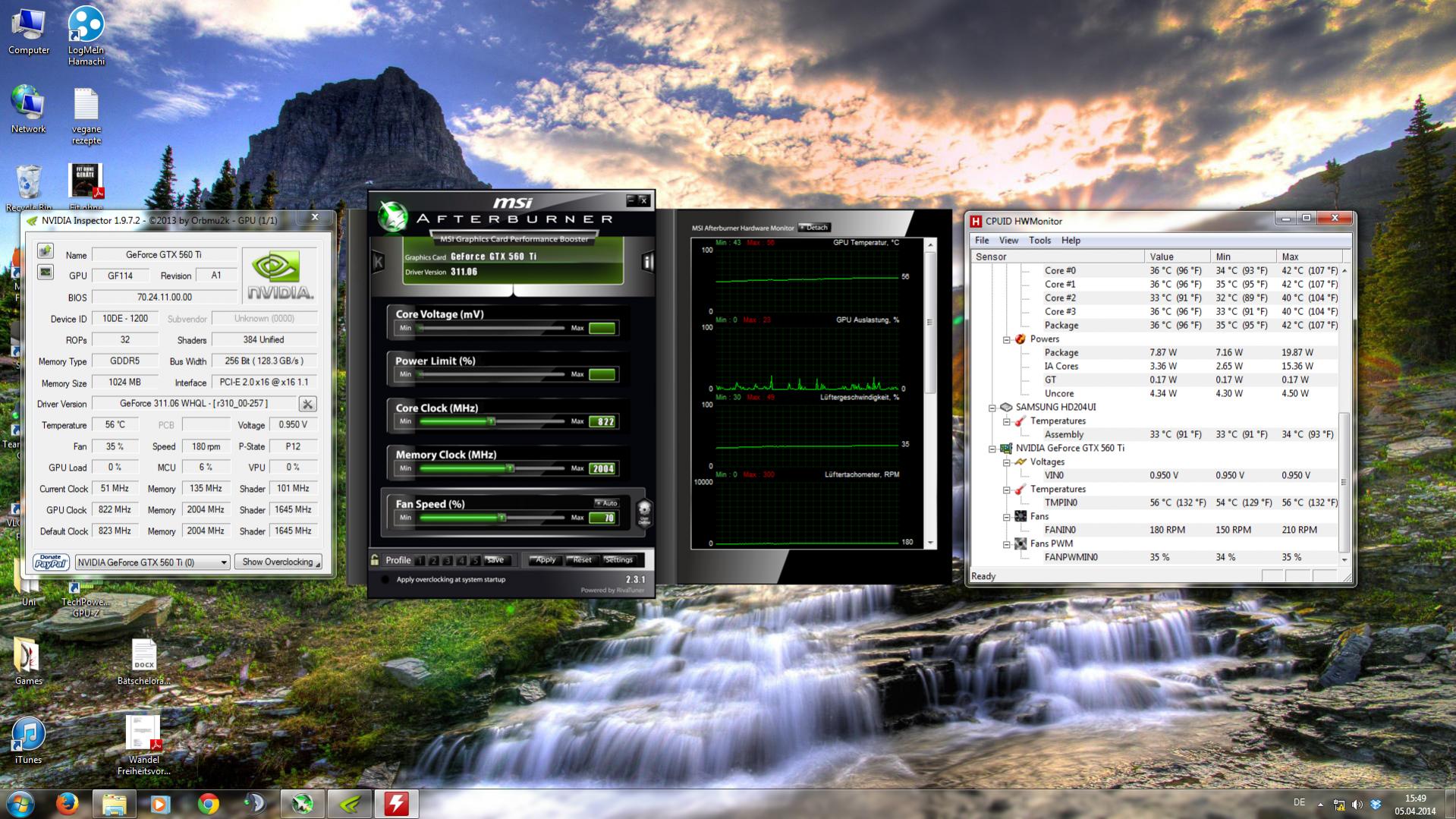The image size is (1456, 819).
Task: Open Afterburner Settings
Action: coord(619,560)
